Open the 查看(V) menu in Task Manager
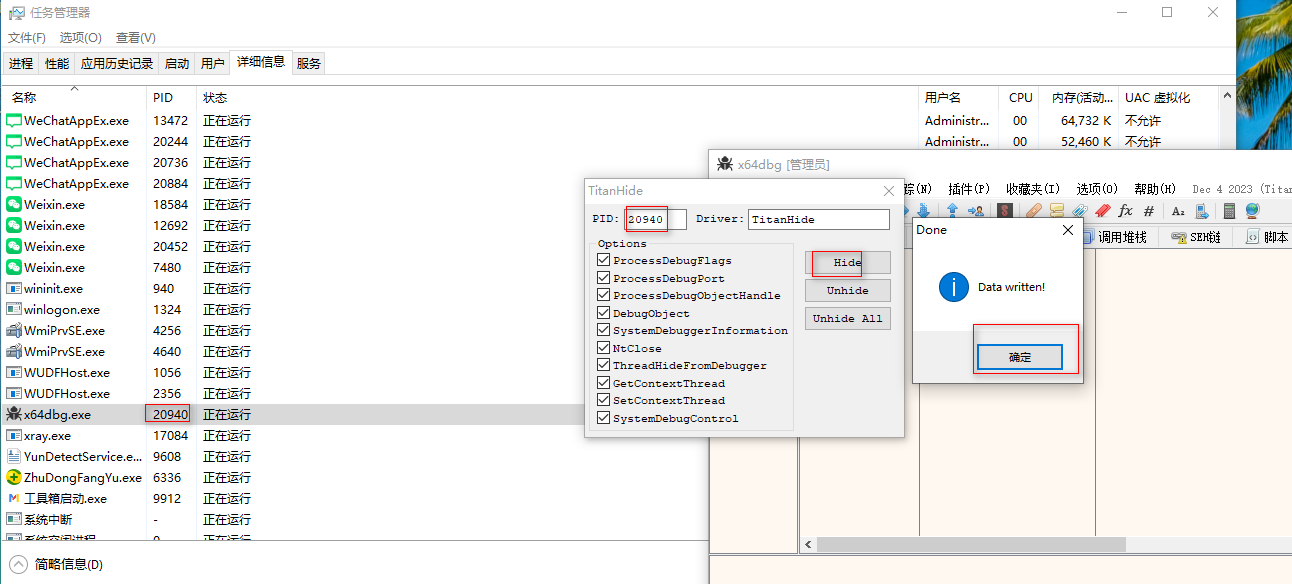The height and width of the screenshot is (584, 1292). click(136, 38)
